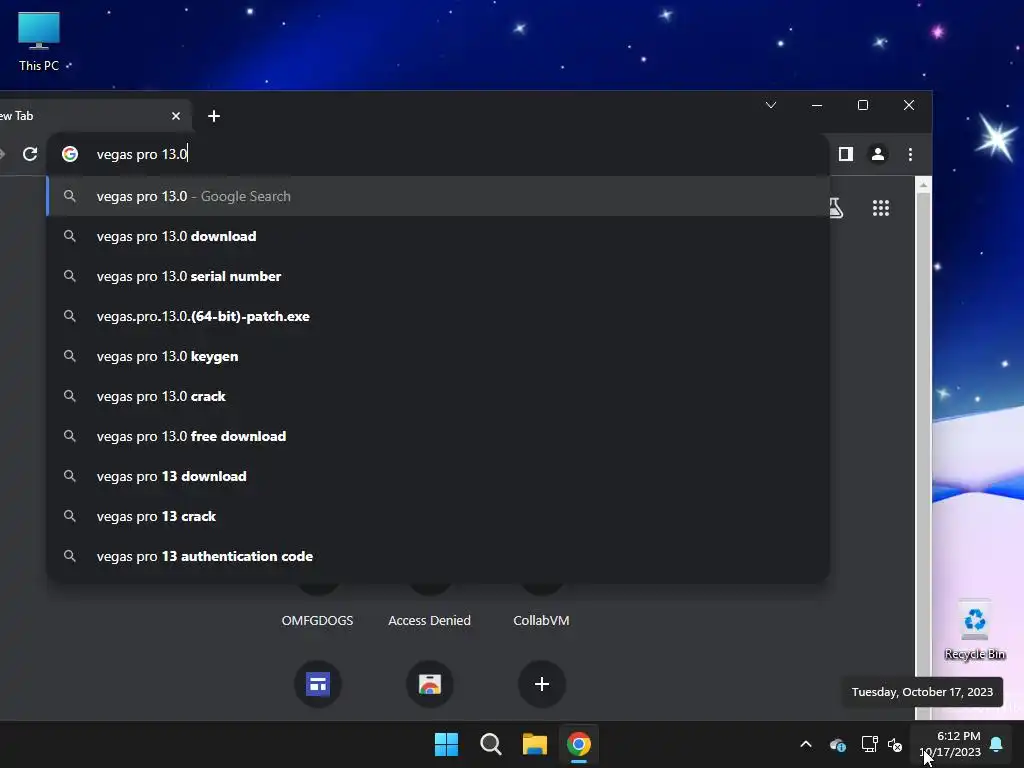Viewport: 1024px width, 768px height.
Task: Click the muted volume tray icon
Action: (x=895, y=744)
